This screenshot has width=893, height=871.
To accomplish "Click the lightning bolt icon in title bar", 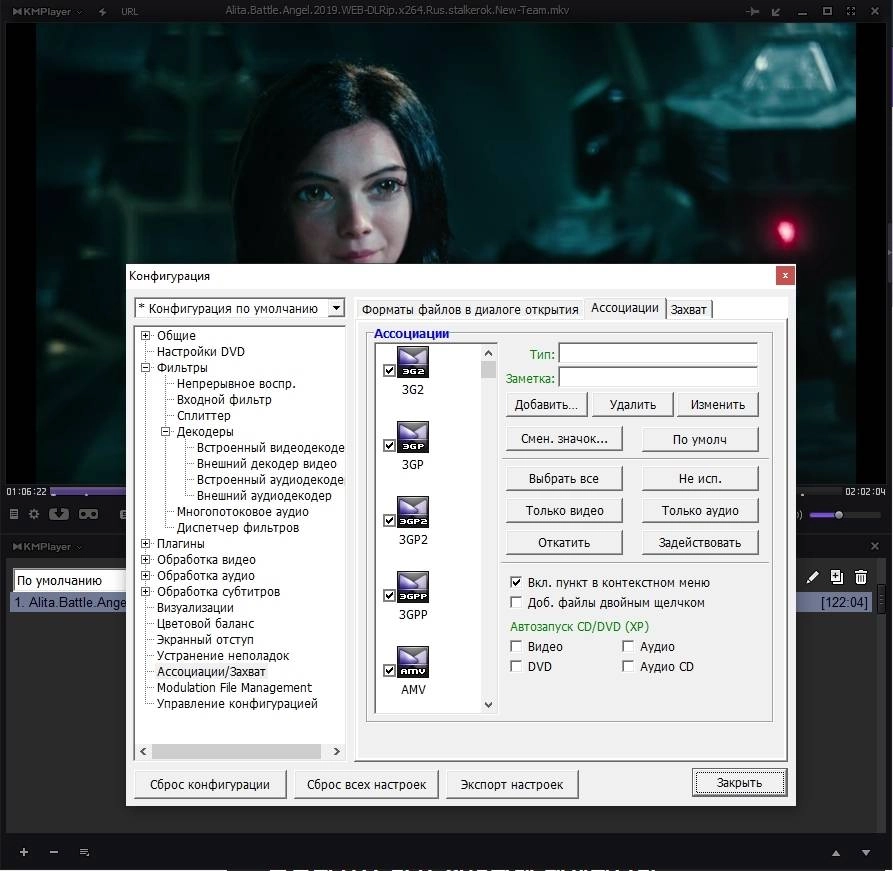I will (103, 11).
